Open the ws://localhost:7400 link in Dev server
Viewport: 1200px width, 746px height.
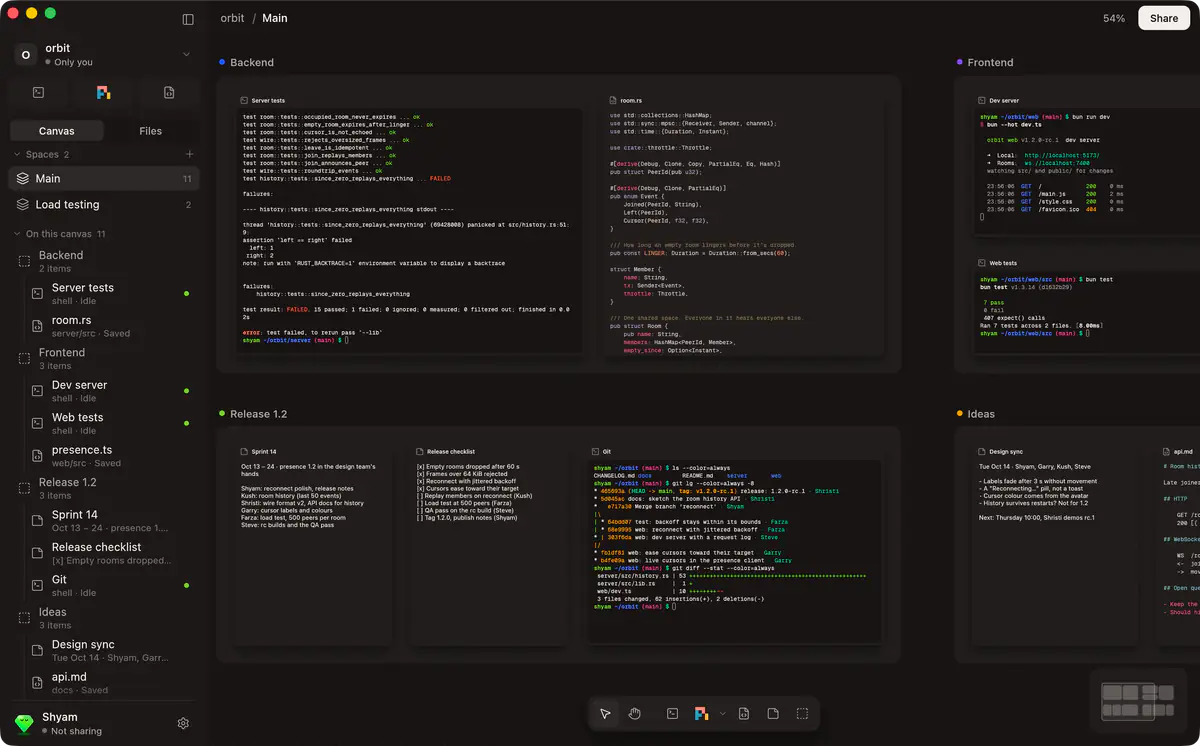coord(1057,163)
